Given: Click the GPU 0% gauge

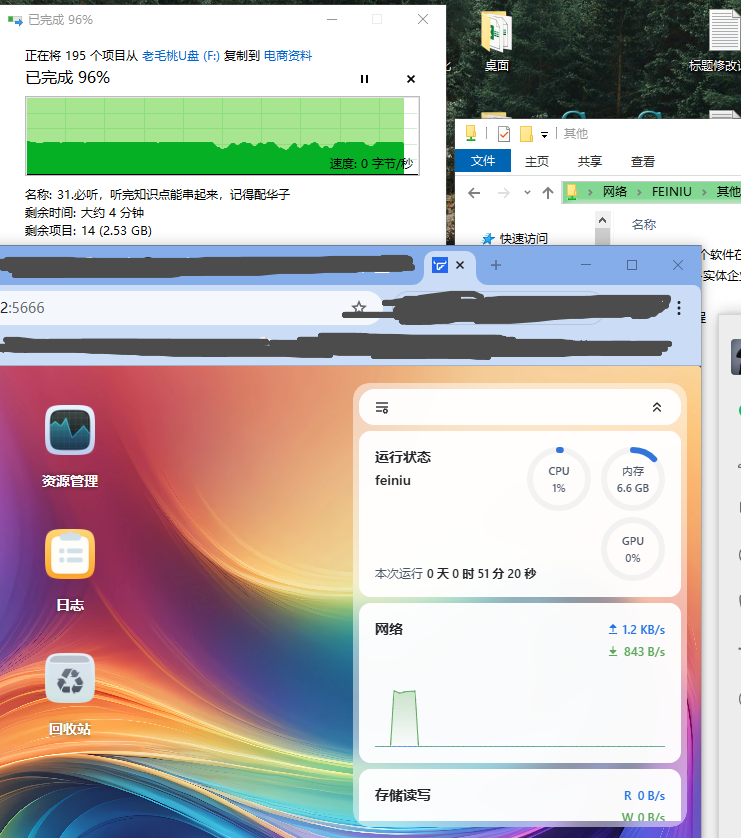Looking at the screenshot, I should [633, 549].
